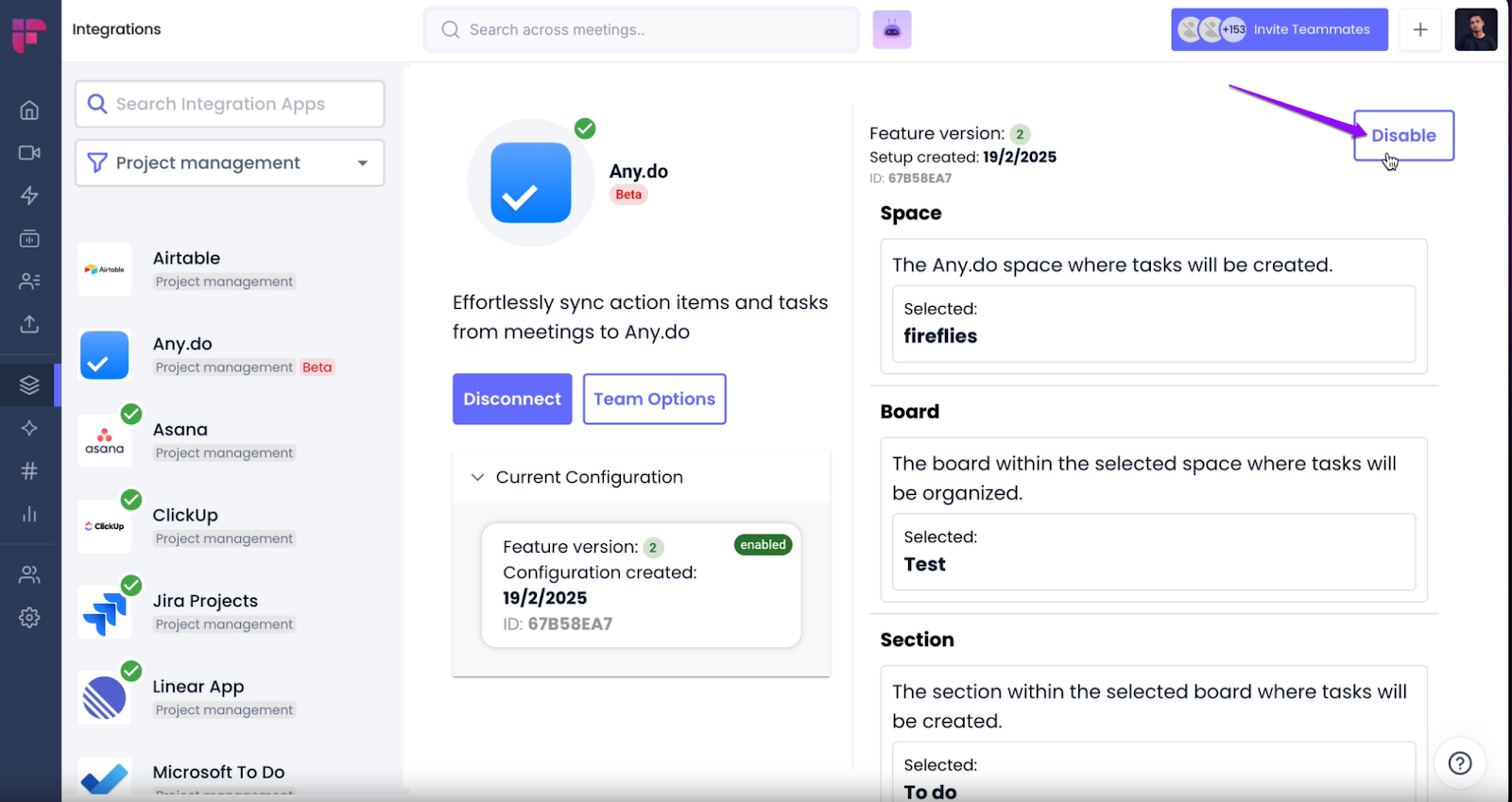Click the Board section heading

coord(909,412)
